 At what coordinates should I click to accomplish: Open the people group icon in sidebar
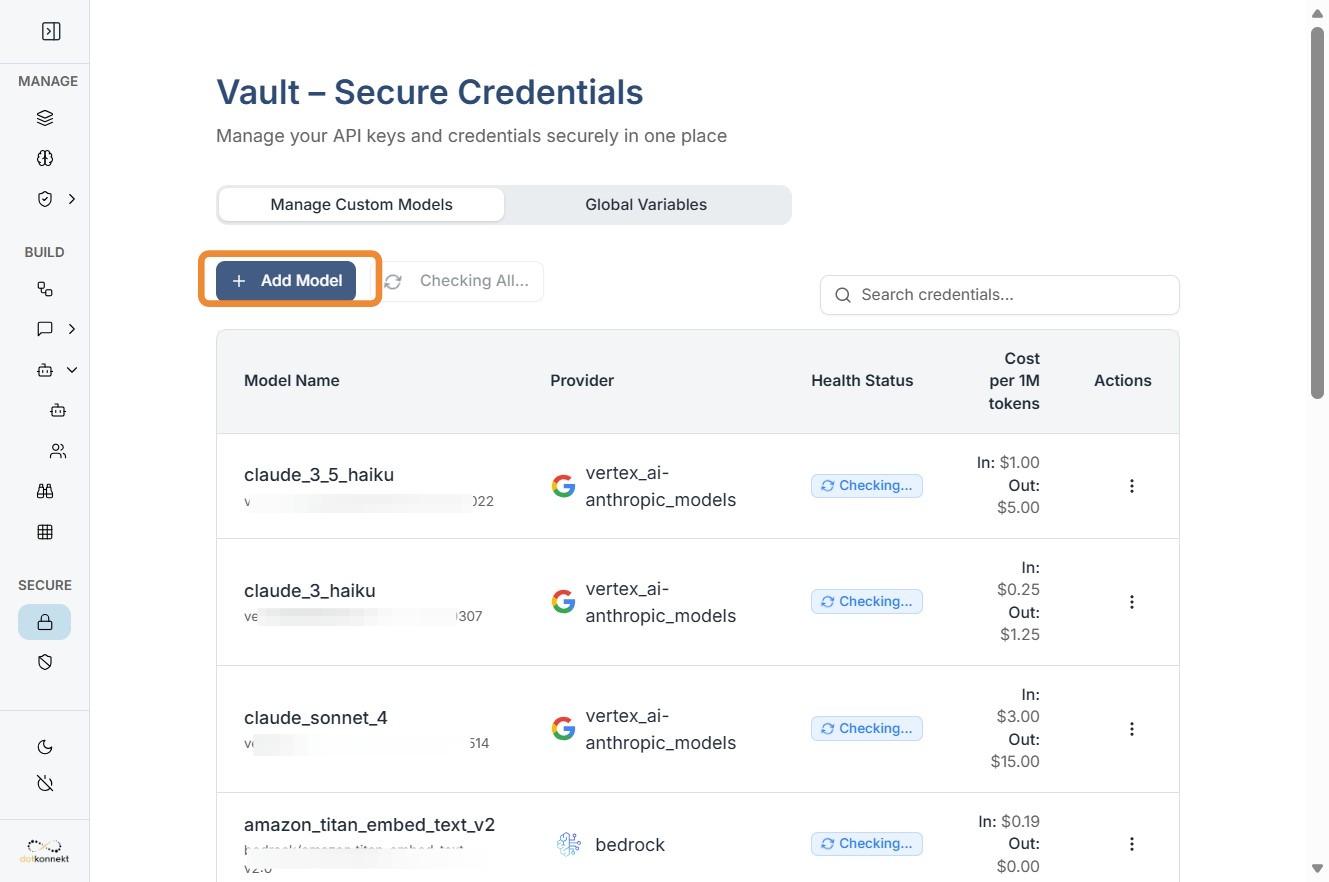click(58, 451)
